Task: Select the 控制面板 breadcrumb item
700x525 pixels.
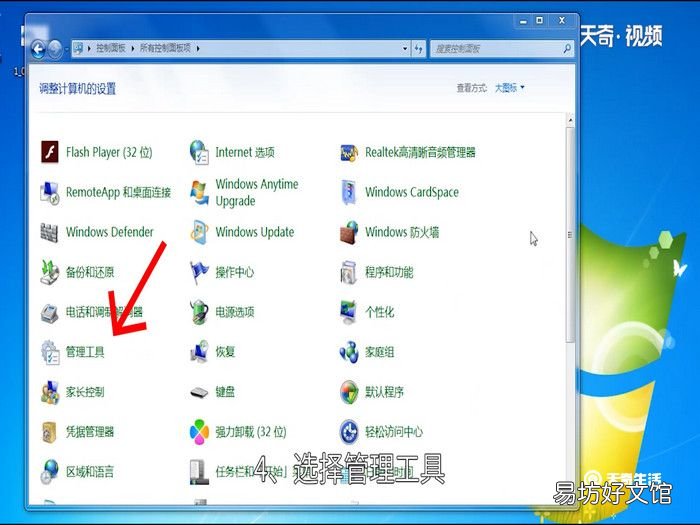Action: (111, 48)
